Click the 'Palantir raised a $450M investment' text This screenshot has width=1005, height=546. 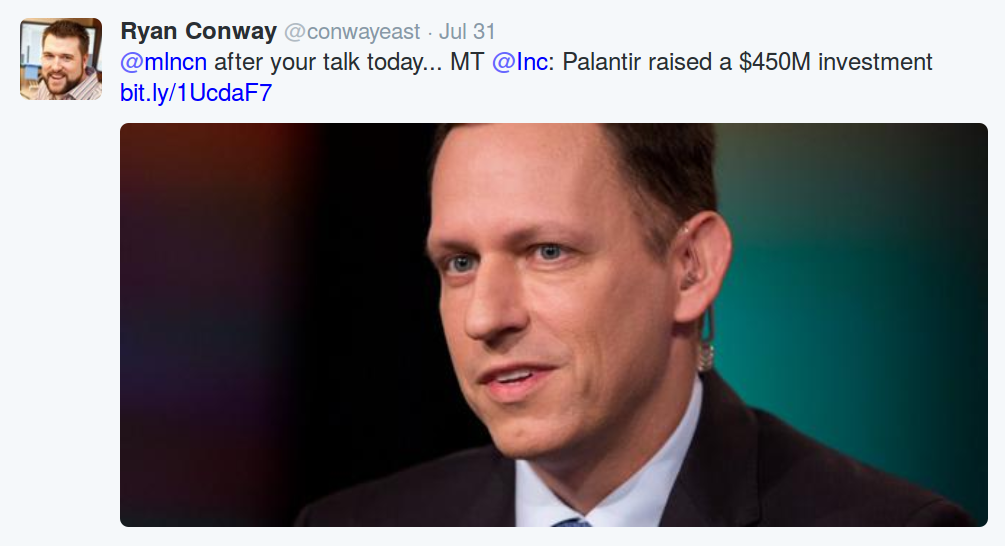click(747, 62)
